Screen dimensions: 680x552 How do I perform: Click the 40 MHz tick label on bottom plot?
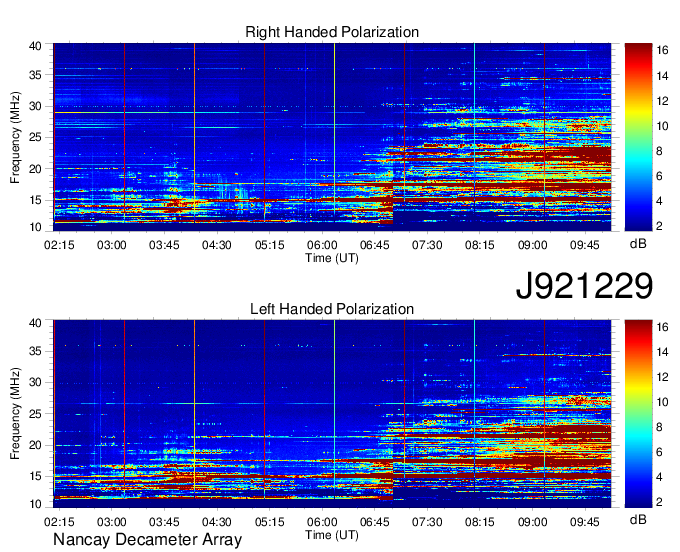tap(35, 323)
